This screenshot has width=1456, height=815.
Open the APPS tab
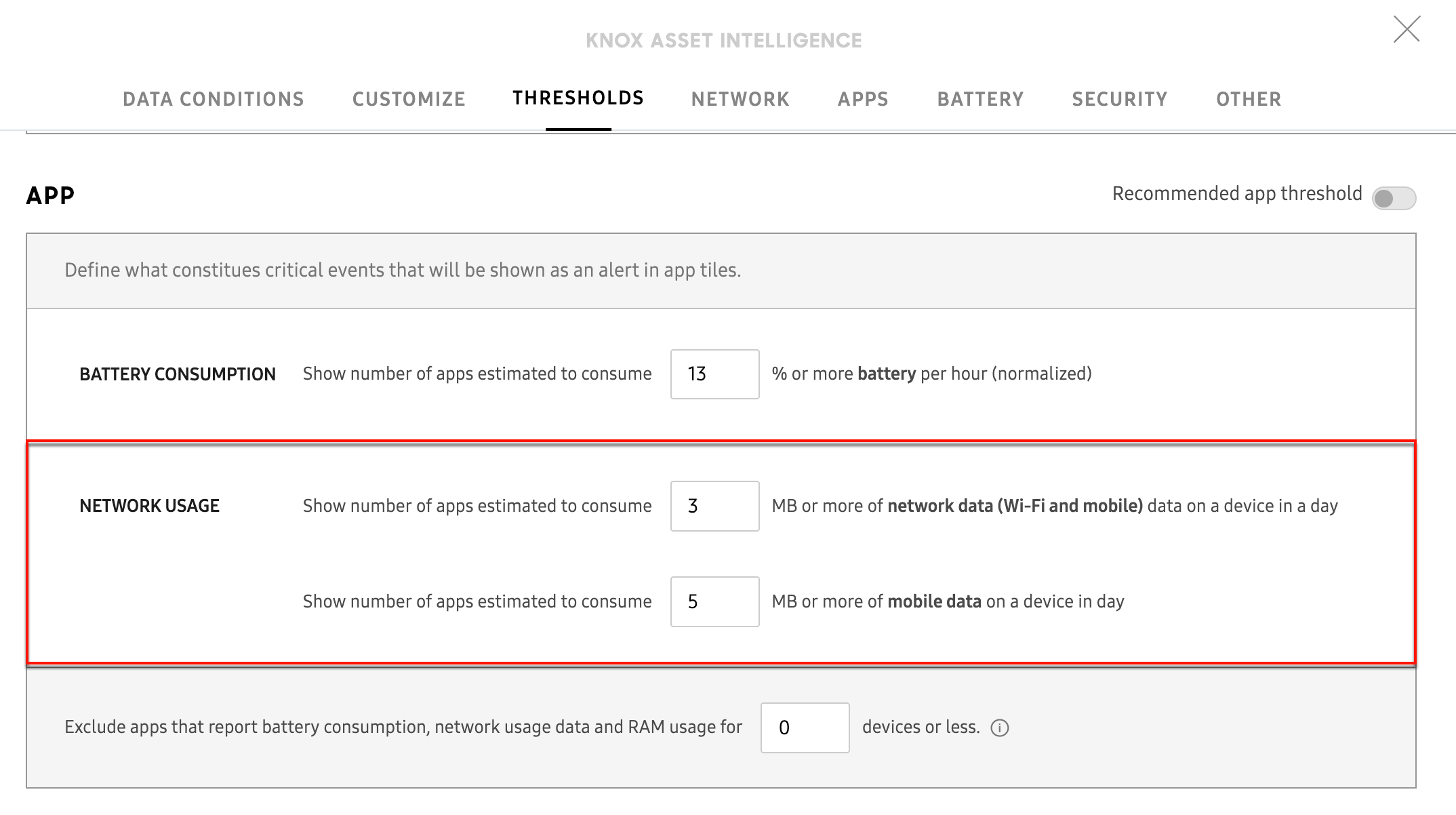(x=863, y=98)
